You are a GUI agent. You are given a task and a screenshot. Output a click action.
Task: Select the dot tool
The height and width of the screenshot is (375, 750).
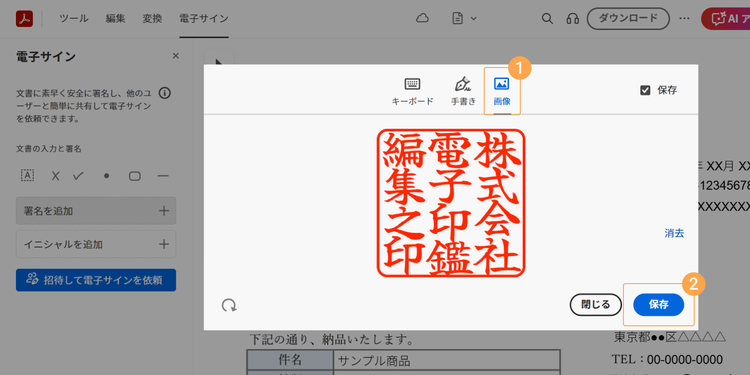(x=106, y=176)
